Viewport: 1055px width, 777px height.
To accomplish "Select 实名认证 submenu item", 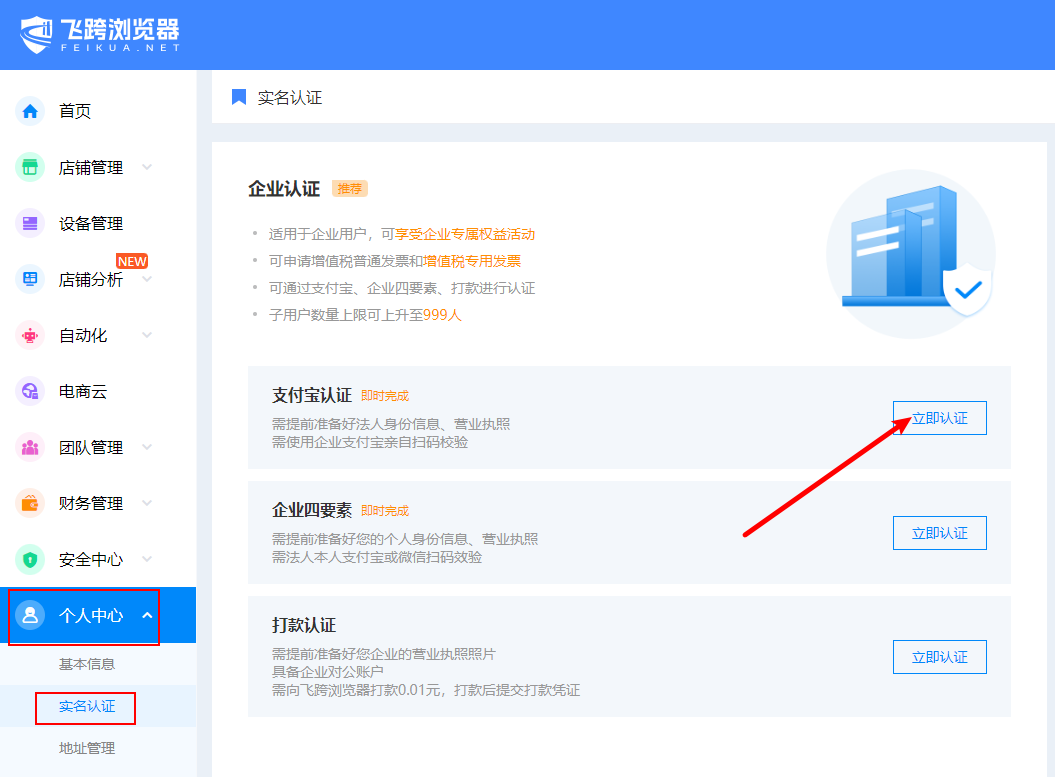I will (87, 706).
